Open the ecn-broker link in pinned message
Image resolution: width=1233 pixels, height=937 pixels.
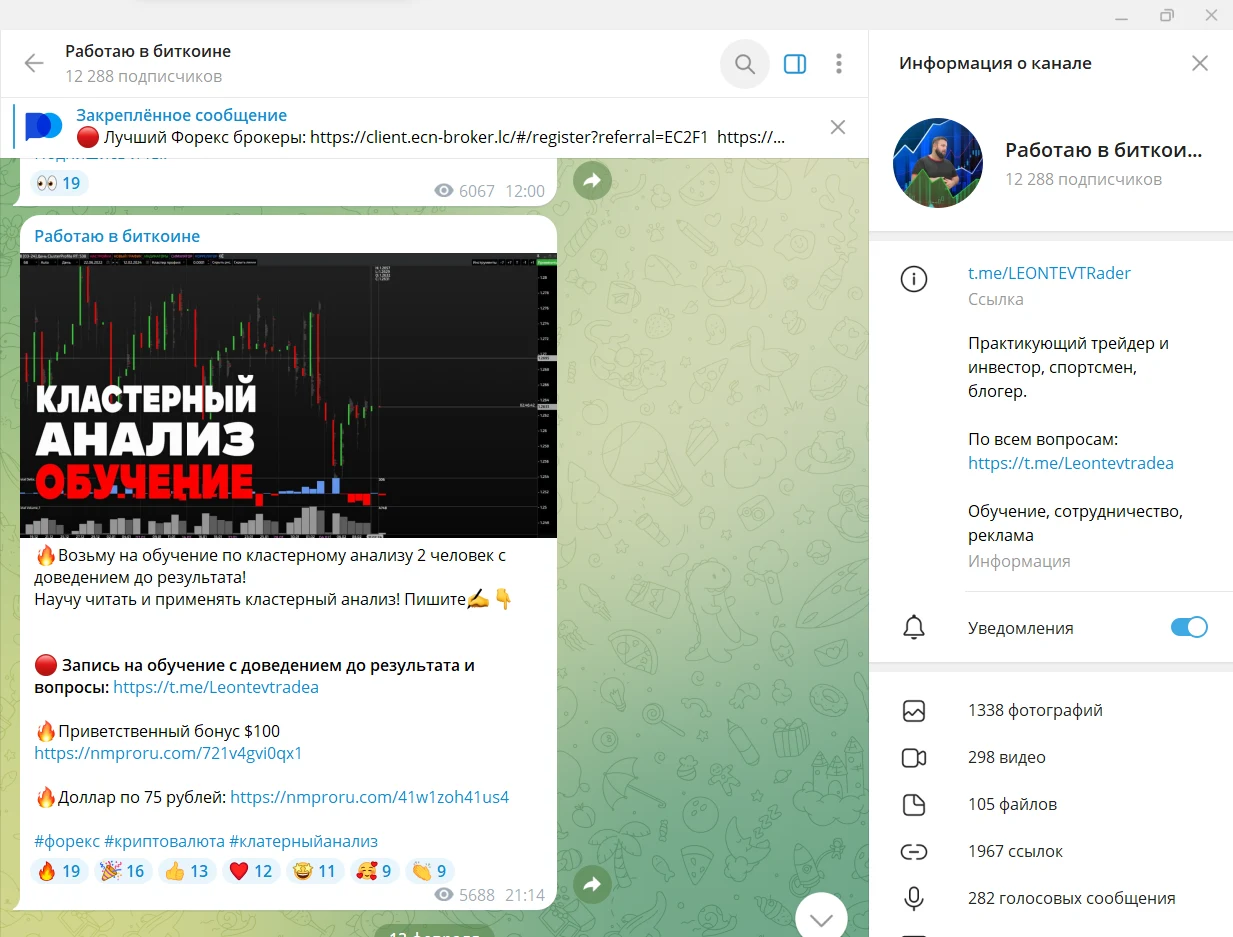[509, 137]
